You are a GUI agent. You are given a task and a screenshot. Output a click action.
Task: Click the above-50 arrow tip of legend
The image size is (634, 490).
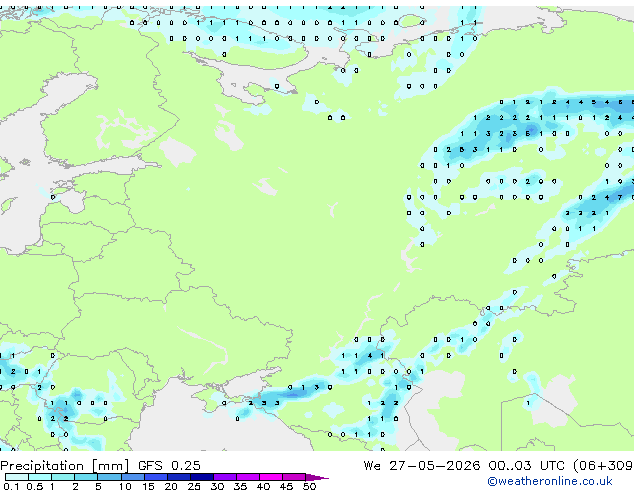point(317,477)
